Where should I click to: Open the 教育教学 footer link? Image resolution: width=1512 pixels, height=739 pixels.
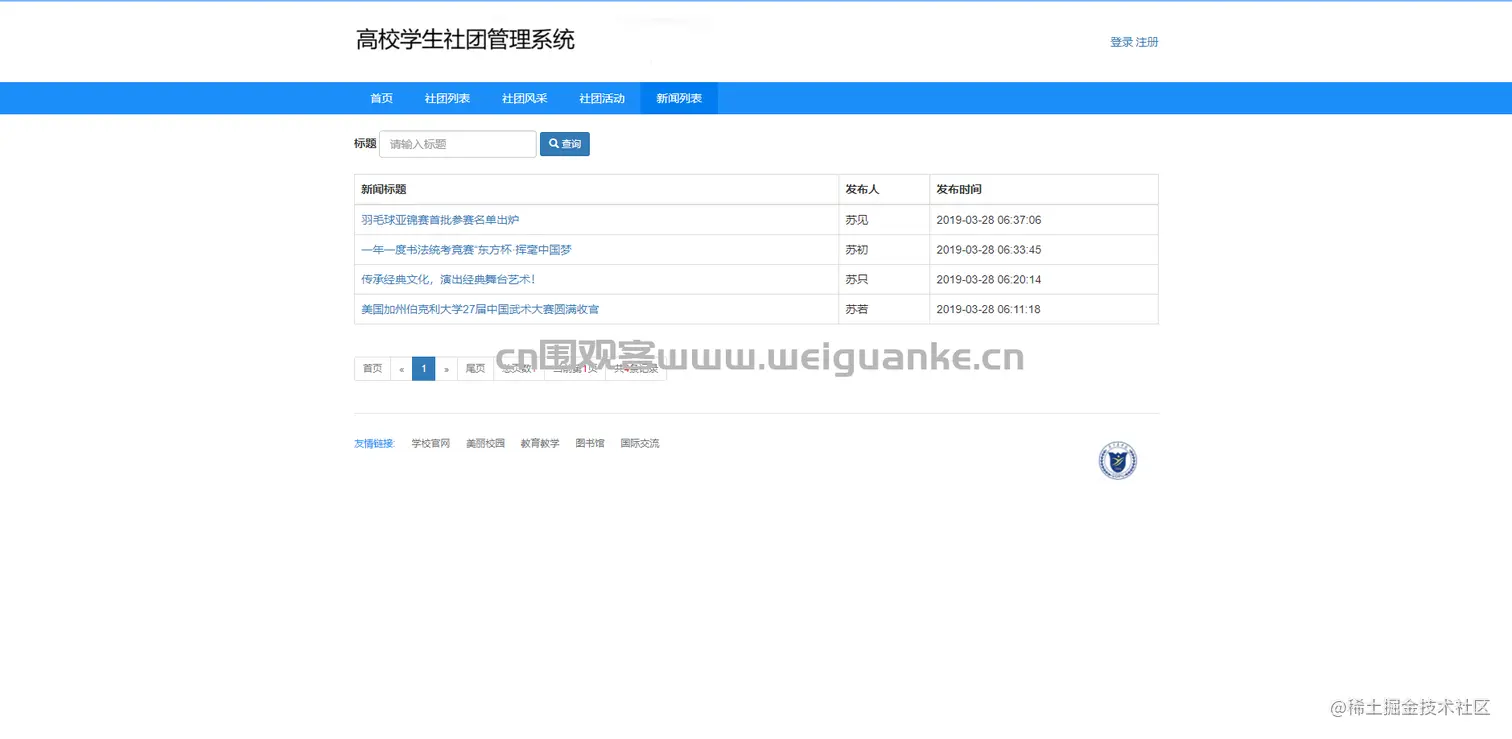tap(540, 443)
